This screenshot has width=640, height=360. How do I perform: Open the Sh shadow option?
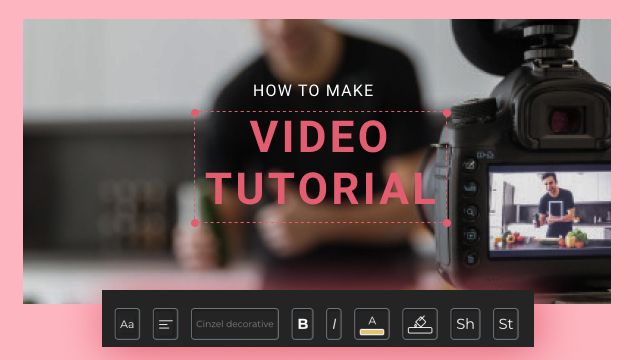pyautogui.click(x=465, y=324)
